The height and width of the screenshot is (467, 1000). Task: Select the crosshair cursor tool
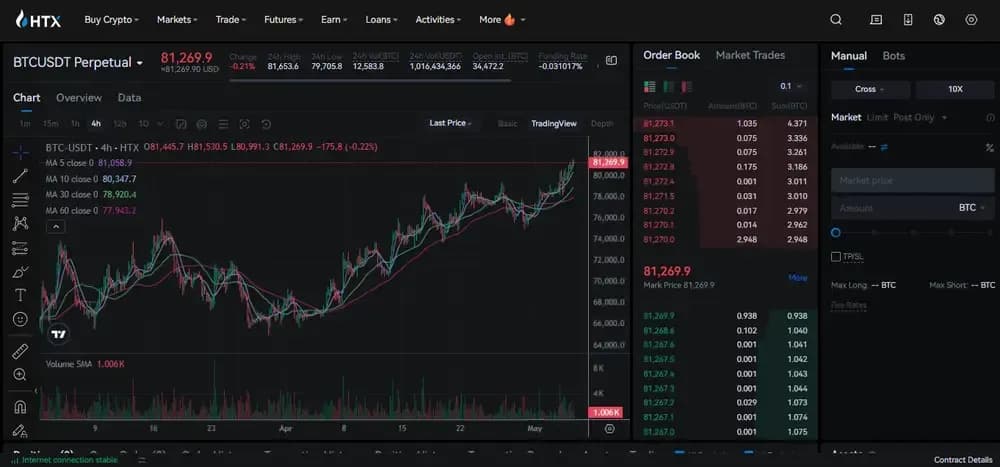click(x=20, y=152)
